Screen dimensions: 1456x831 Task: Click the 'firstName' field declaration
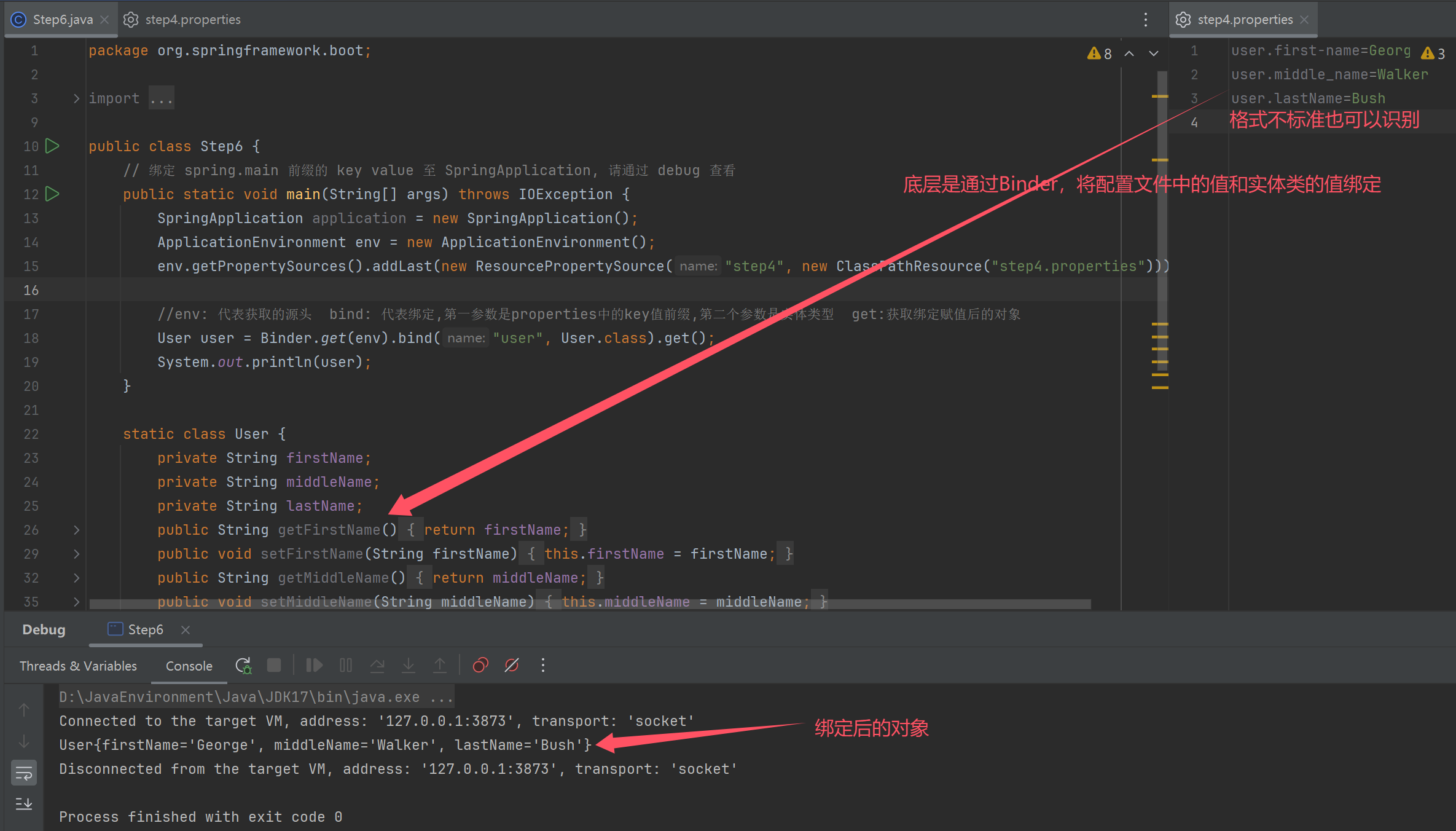[x=264, y=458]
